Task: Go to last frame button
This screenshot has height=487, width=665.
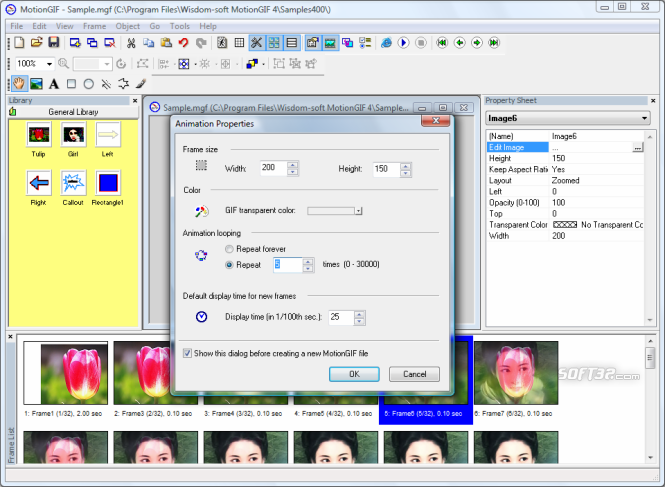Action: click(x=494, y=43)
